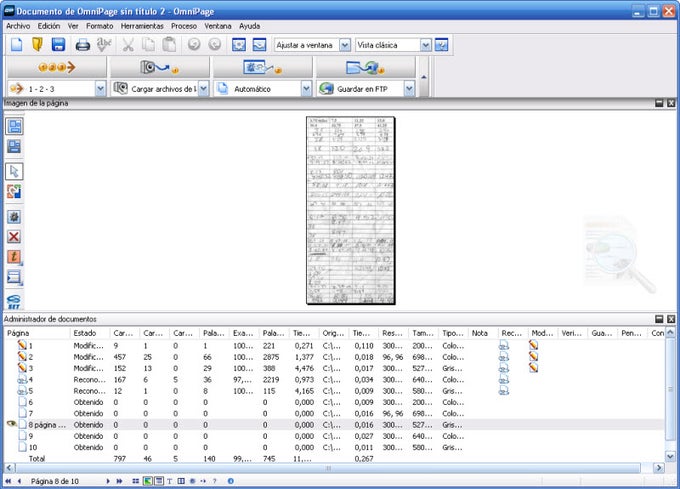Open the workflow assistant icon next to options
Image resolution: width=680 pixels, height=489 pixels.
click(x=259, y=45)
